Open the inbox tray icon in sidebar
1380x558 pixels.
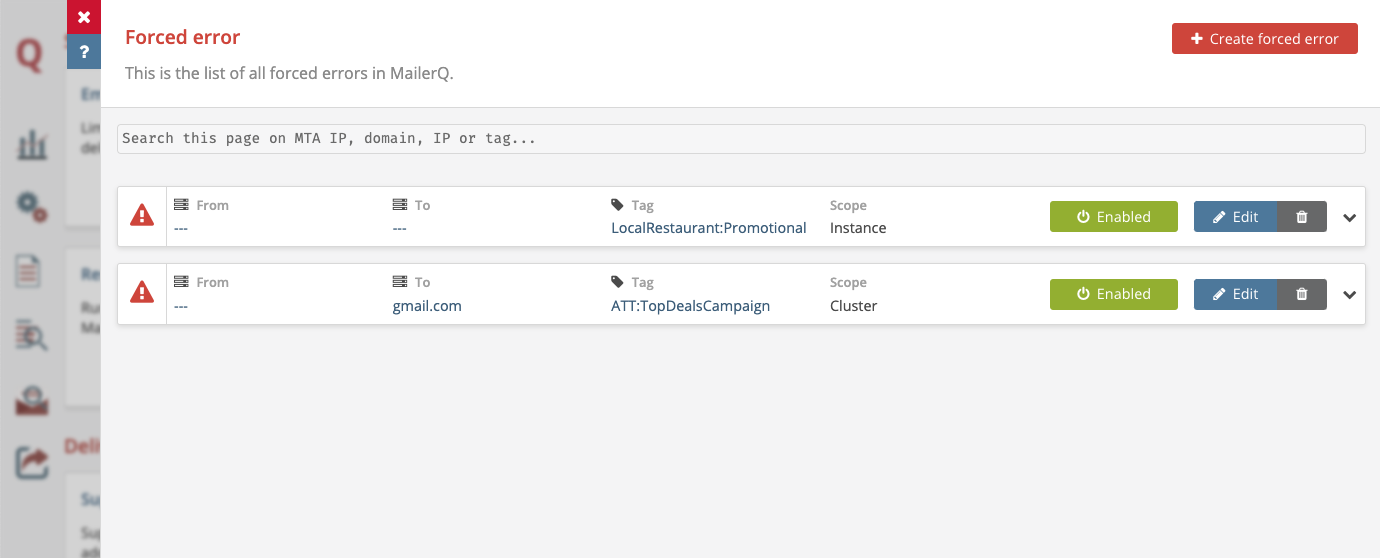32,400
